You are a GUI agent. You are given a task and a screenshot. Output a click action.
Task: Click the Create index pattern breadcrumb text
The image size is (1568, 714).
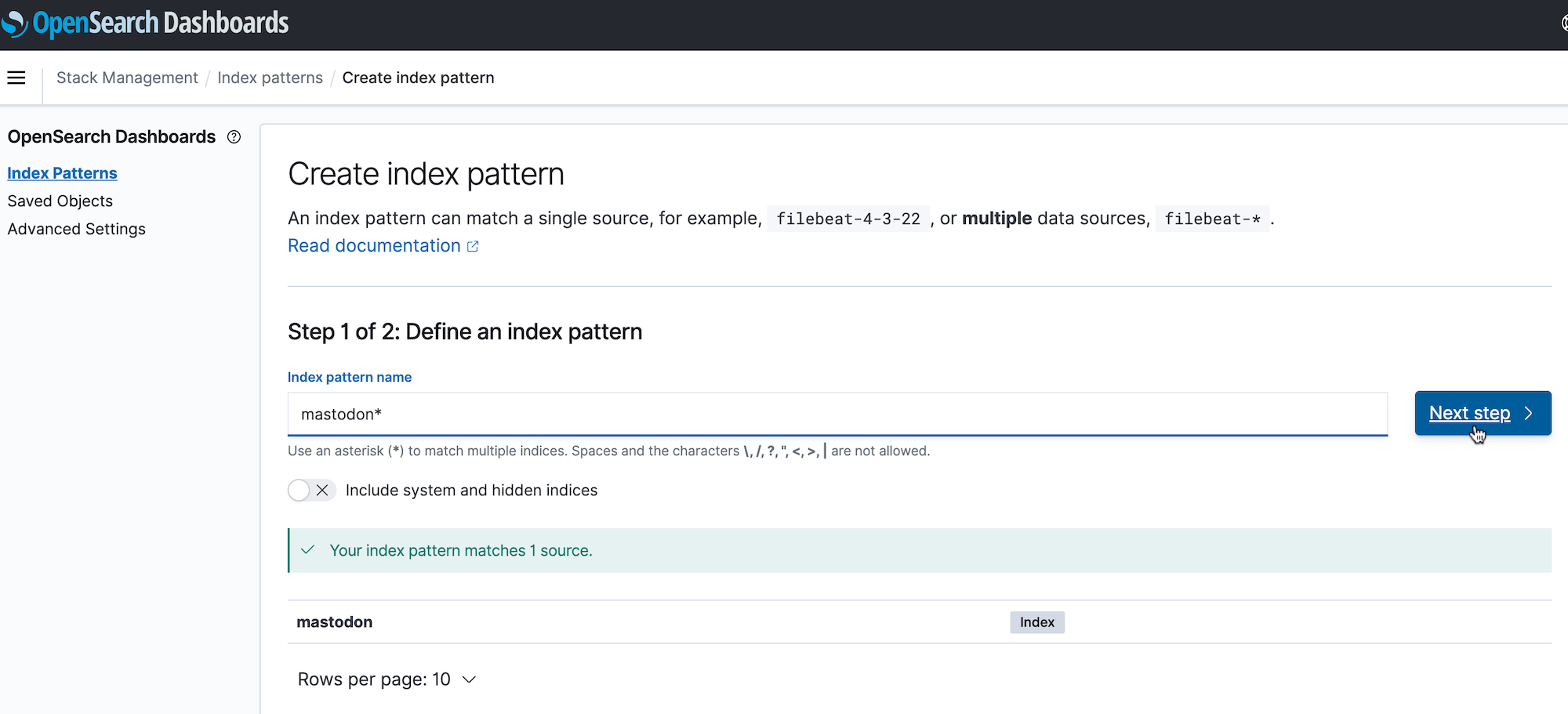pyautogui.click(x=418, y=78)
